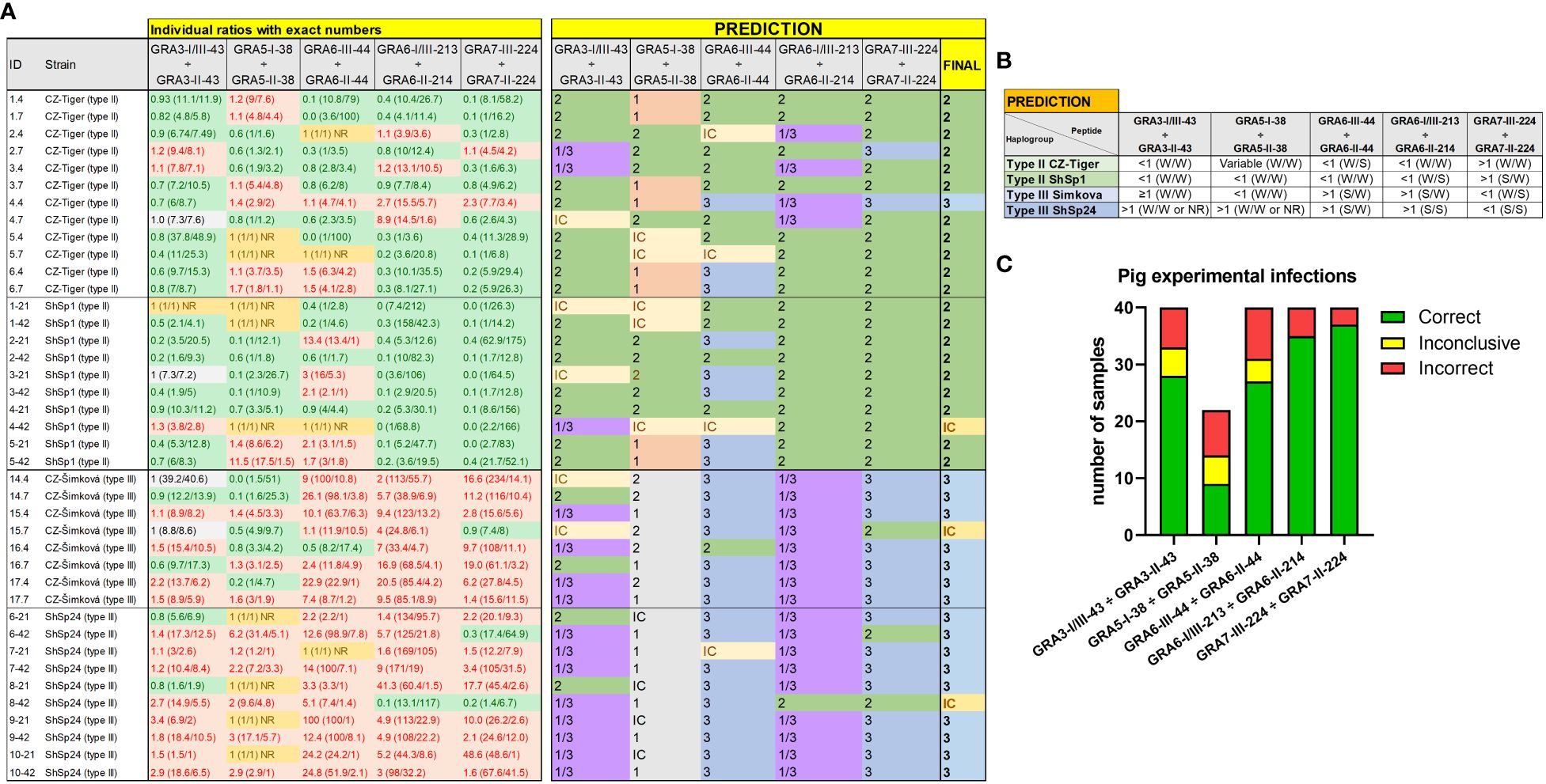This screenshot has width=1546, height=784.
Task: Select cell "11.5 (17.5/1.5)" in row 5-42
Action: 263,462
